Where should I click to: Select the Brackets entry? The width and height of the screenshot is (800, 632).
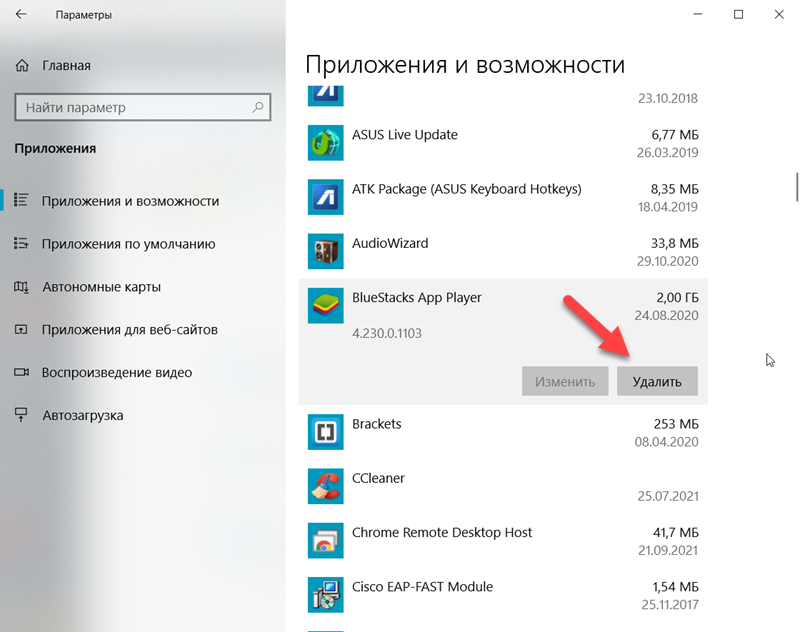[503, 432]
